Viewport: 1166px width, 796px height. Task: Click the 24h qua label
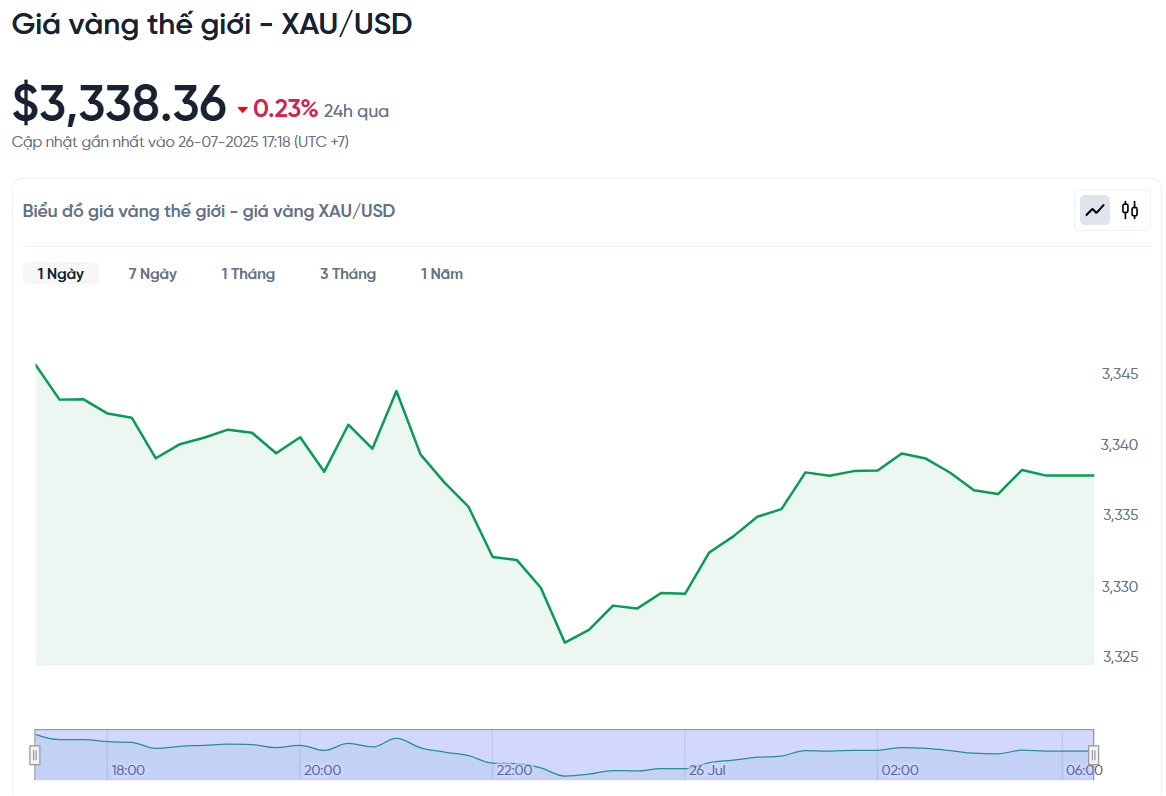pyautogui.click(x=356, y=111)
